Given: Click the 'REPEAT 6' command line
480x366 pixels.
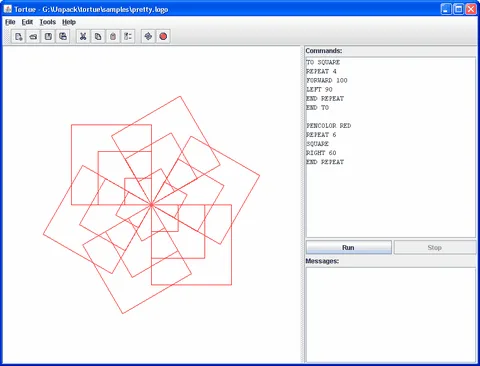Looking at the screenshot, I should click(x=321, y=135).
